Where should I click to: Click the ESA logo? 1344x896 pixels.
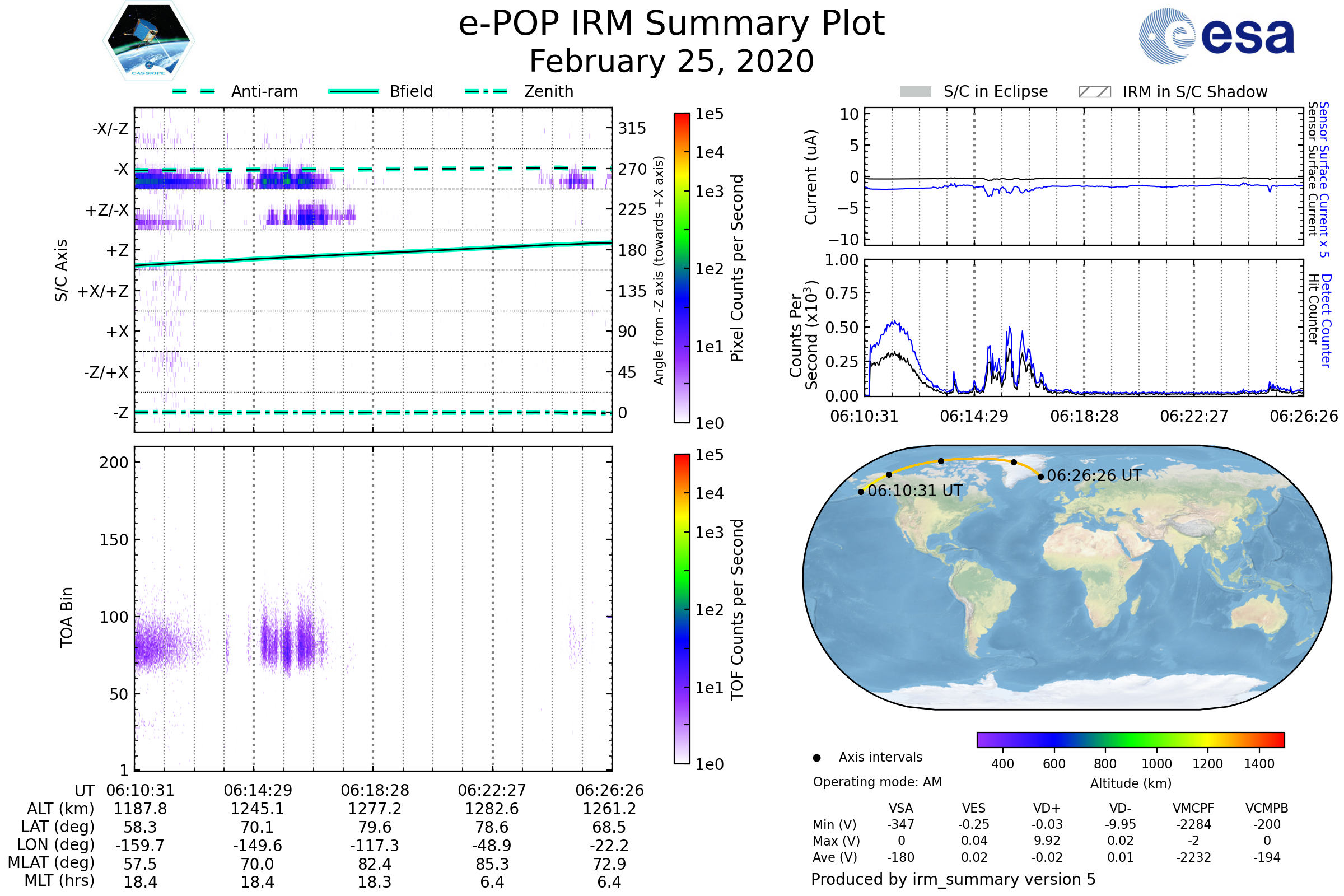coord(1216,36)
